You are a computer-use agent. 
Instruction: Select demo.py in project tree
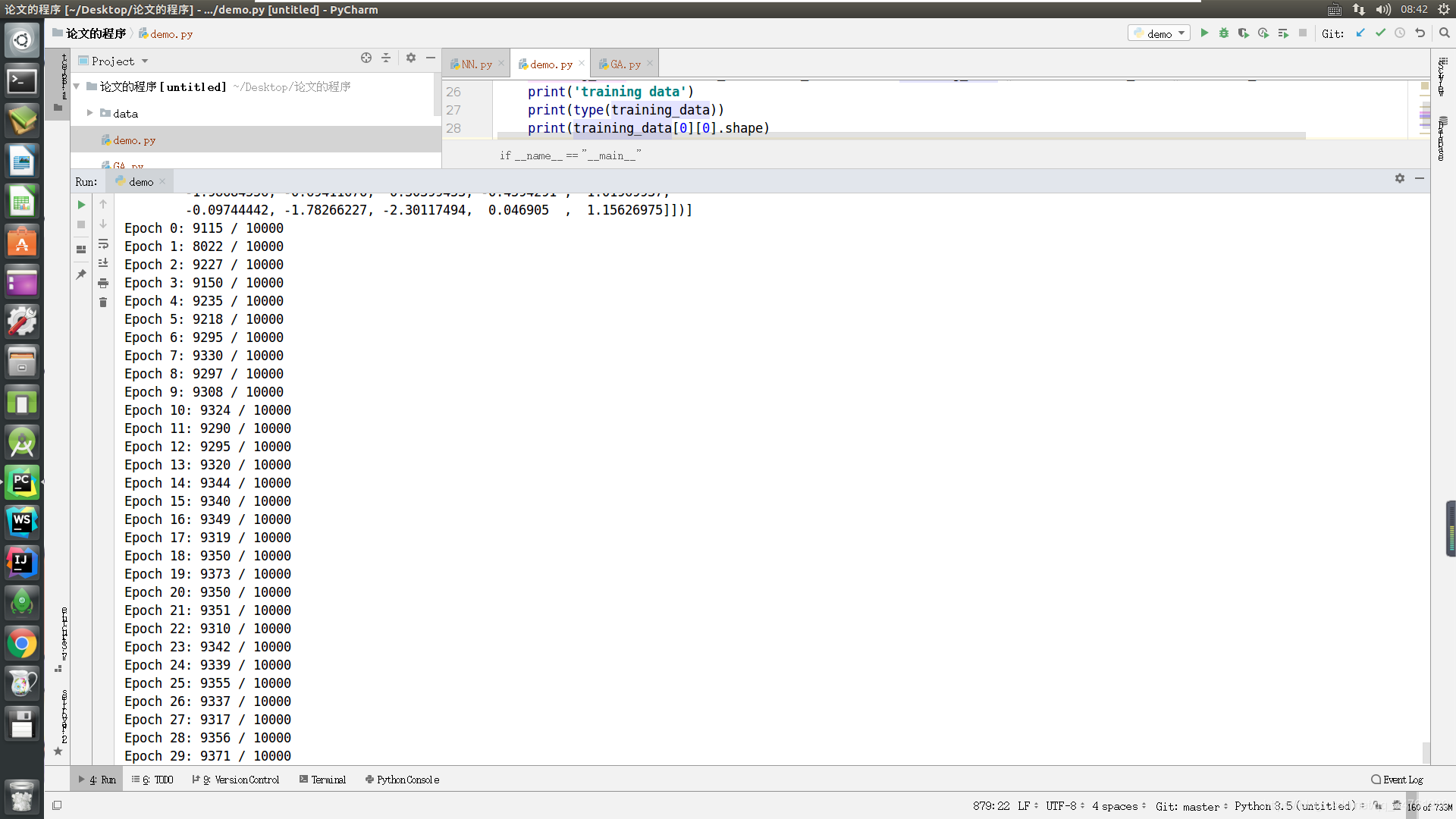134,140
